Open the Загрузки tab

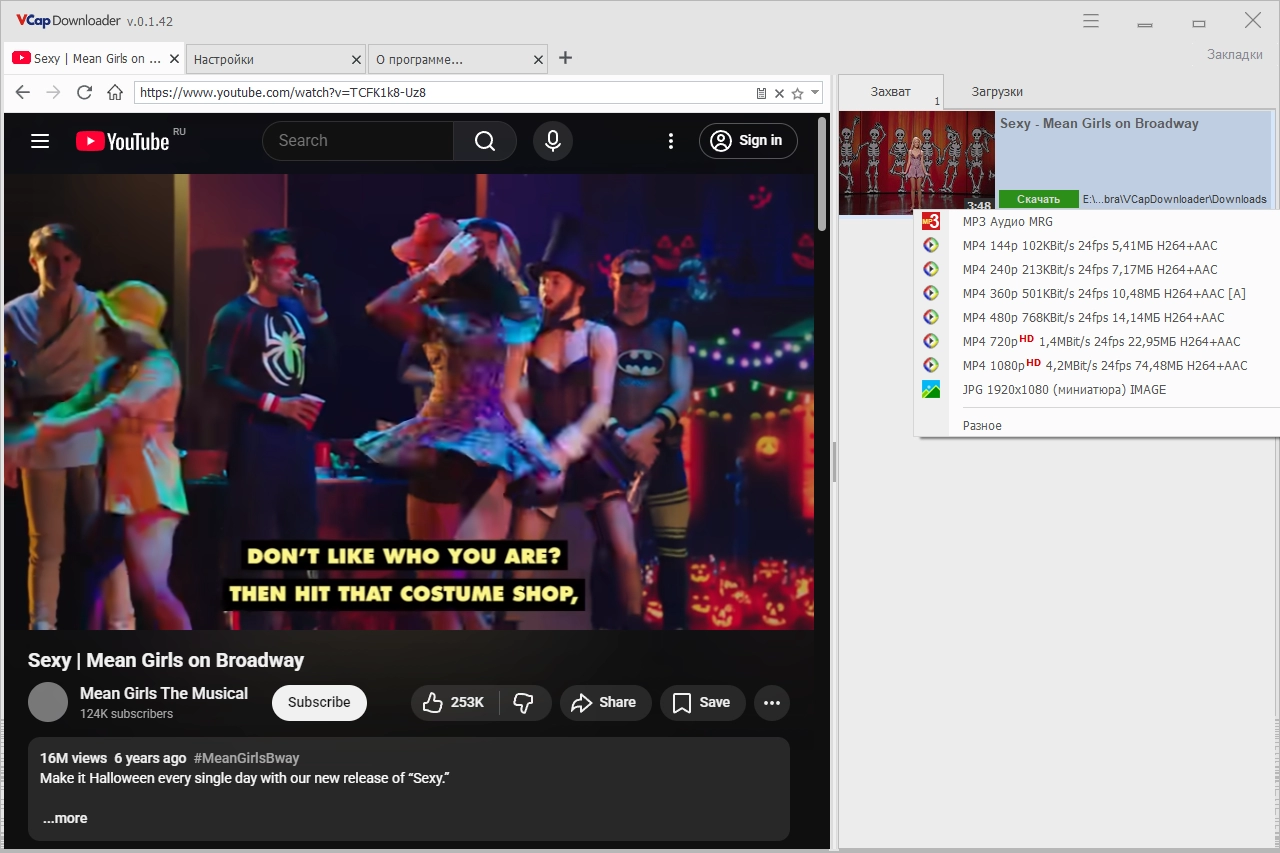coord(997,92)
